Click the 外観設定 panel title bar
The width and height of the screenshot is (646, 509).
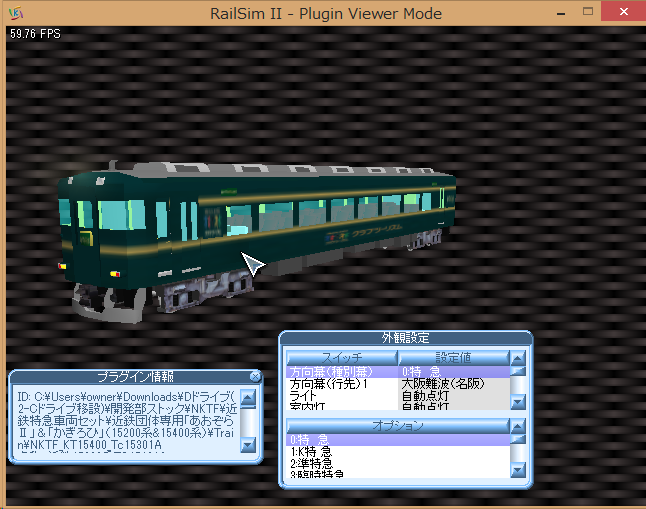pos(405,338)
